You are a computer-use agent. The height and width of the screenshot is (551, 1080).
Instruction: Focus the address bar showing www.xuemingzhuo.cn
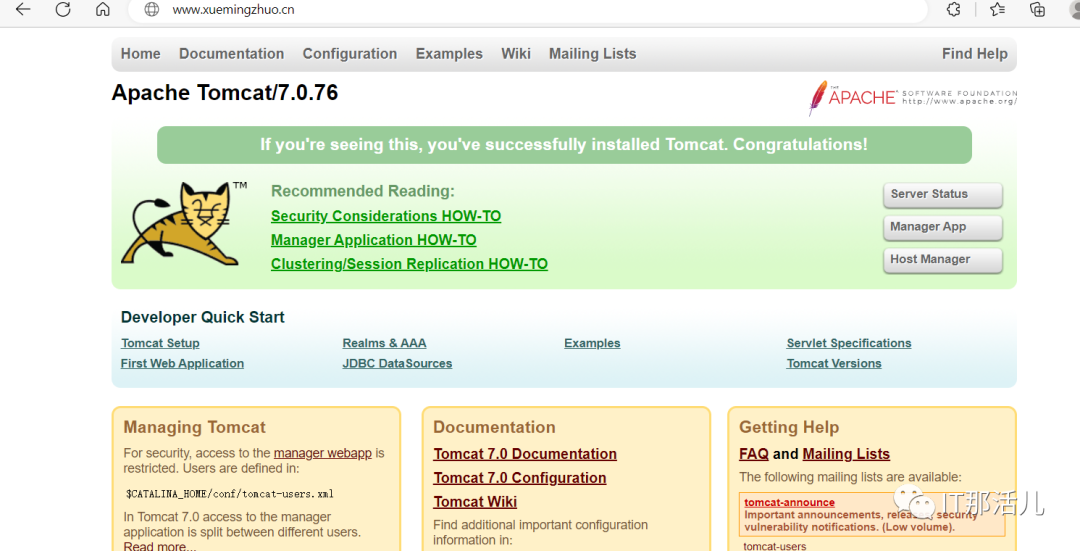click(527, 10)
